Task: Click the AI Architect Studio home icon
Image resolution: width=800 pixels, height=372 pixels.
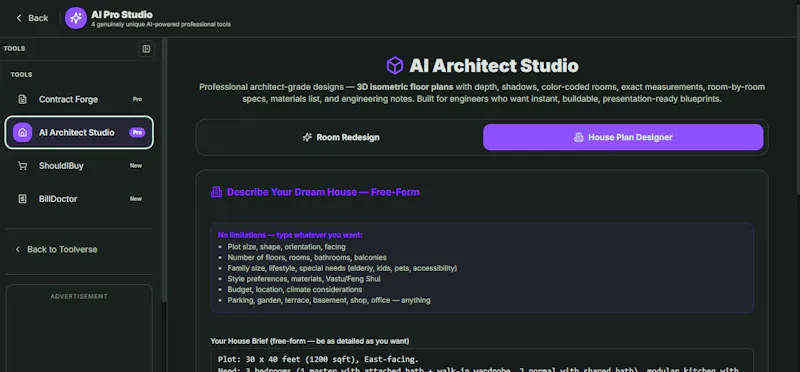Action: pos(22,133)
